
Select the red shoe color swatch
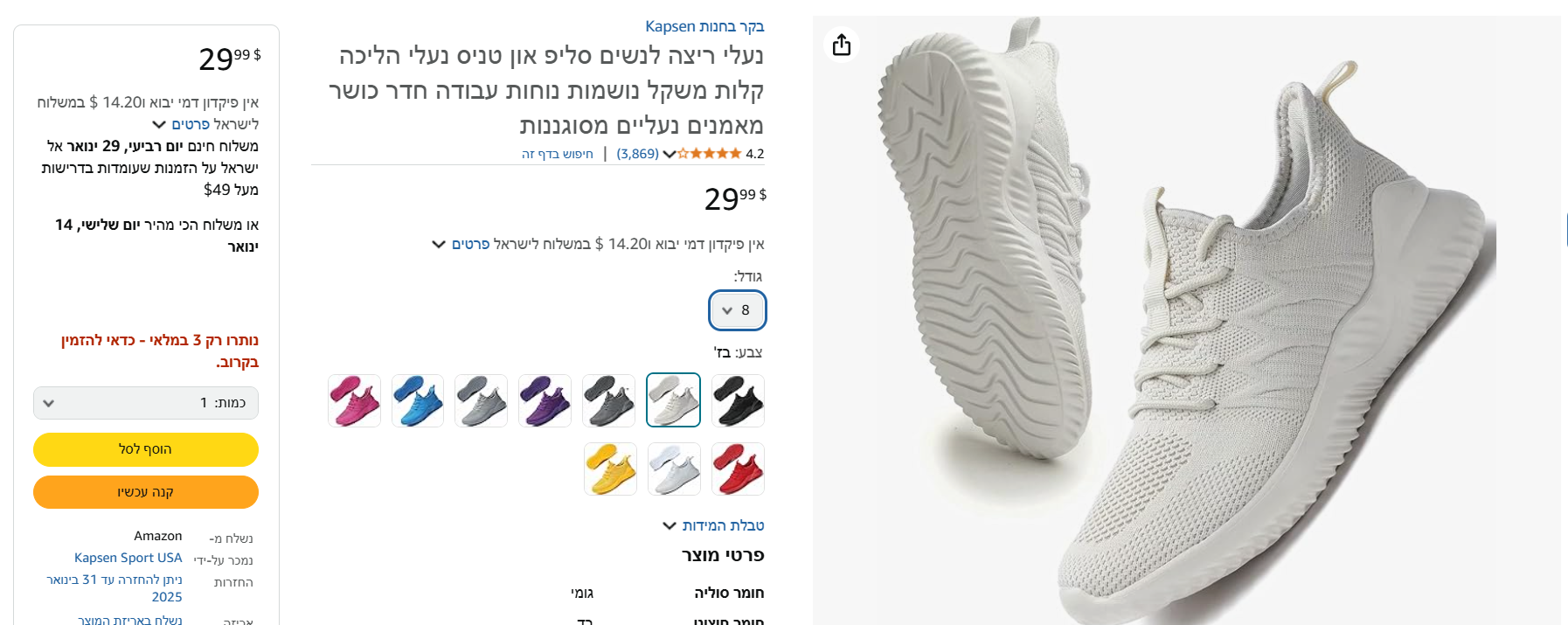[738, 469]
